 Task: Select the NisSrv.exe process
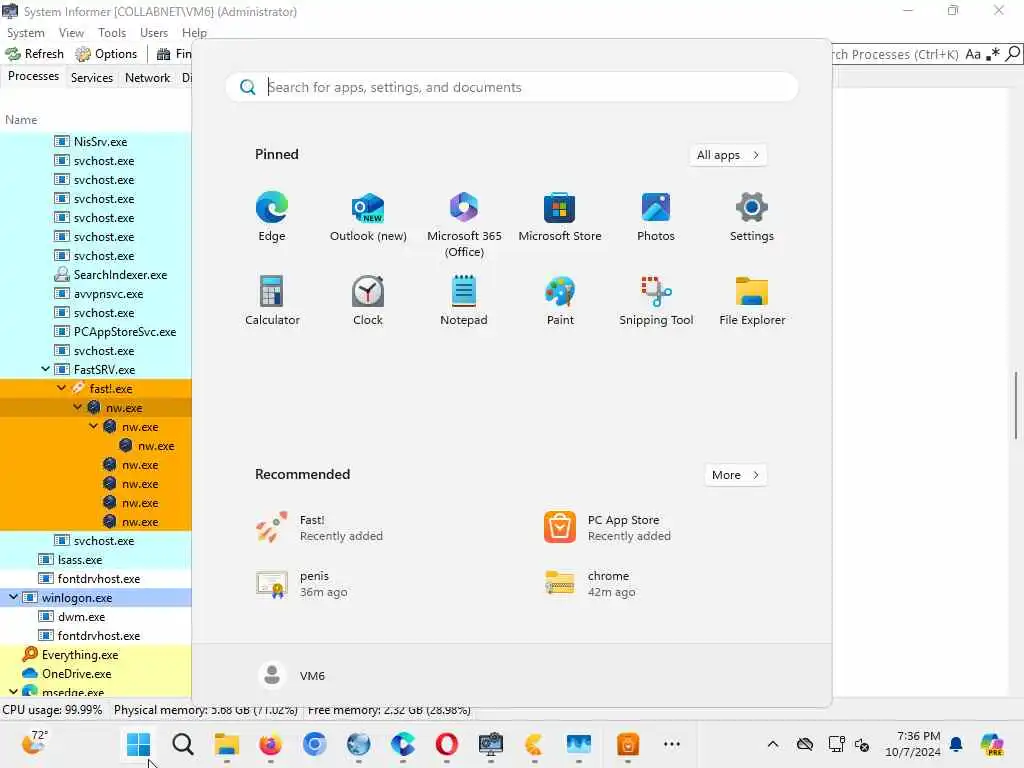96,142
